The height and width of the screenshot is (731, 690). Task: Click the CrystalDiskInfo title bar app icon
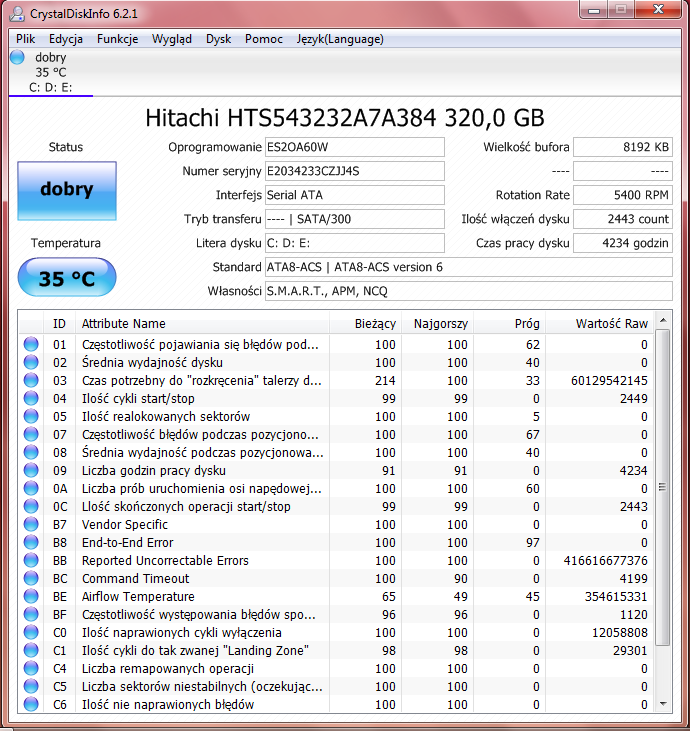pos(17,14)
